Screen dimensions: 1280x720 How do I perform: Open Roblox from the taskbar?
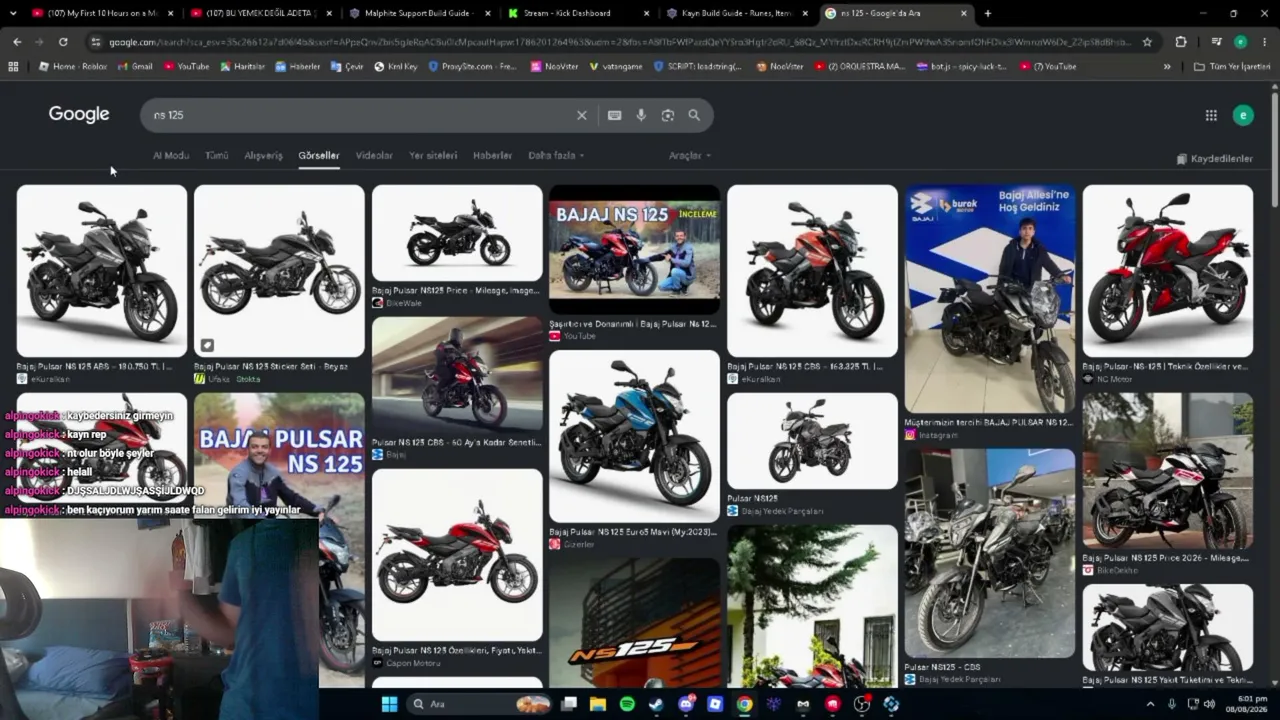(715, 704)
